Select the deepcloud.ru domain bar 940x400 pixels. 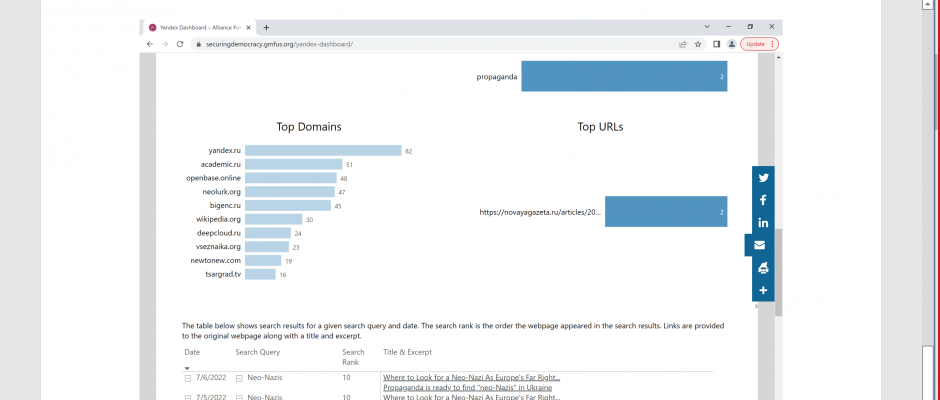click(x=268, y=233)
